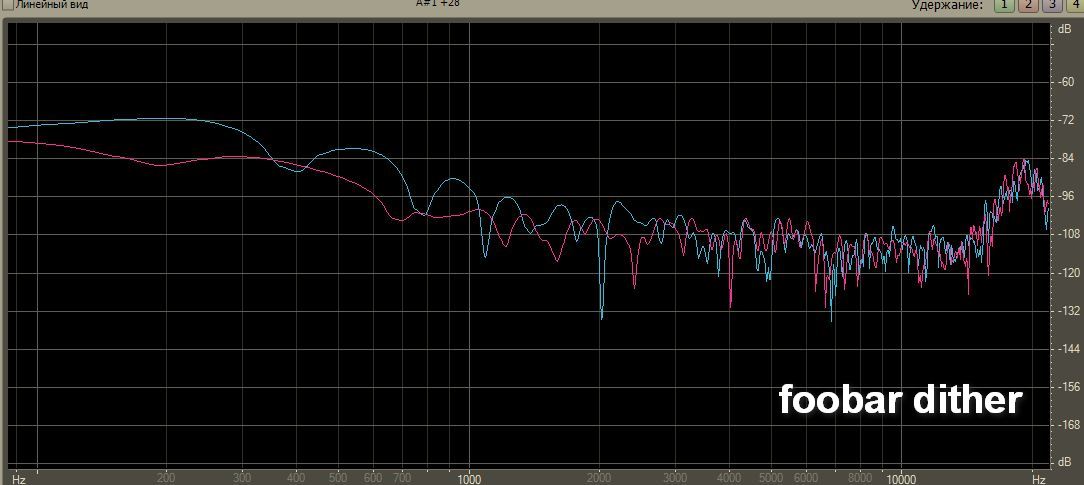This screenshot has width=1084, height=485.
Task: Click the -132 dB scale label
Action: 1067,311
